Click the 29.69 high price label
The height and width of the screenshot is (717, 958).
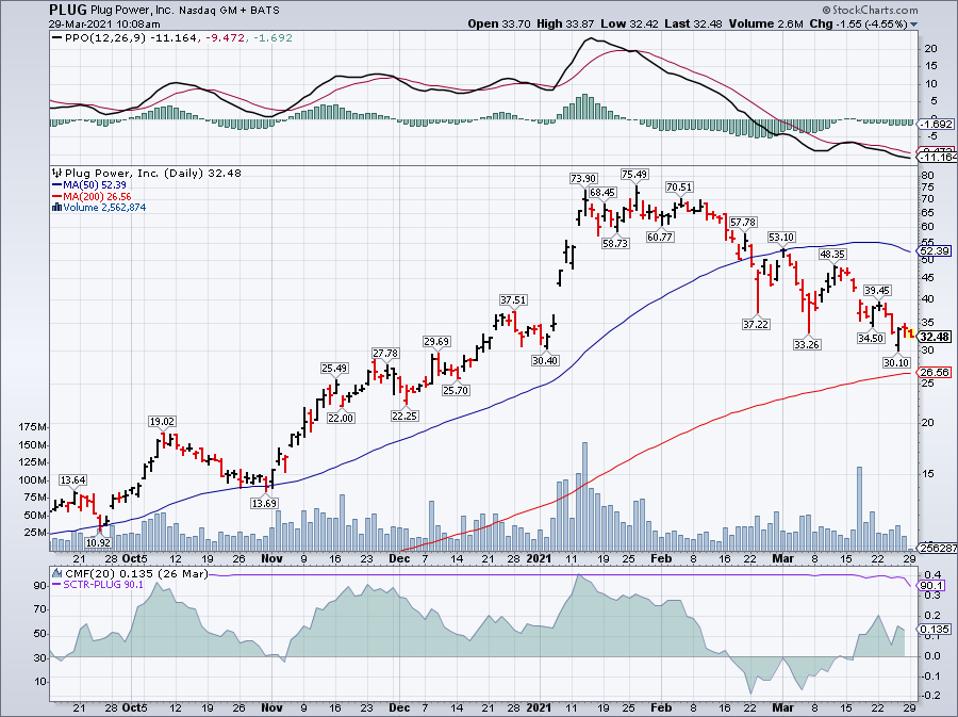click(437, 341)
